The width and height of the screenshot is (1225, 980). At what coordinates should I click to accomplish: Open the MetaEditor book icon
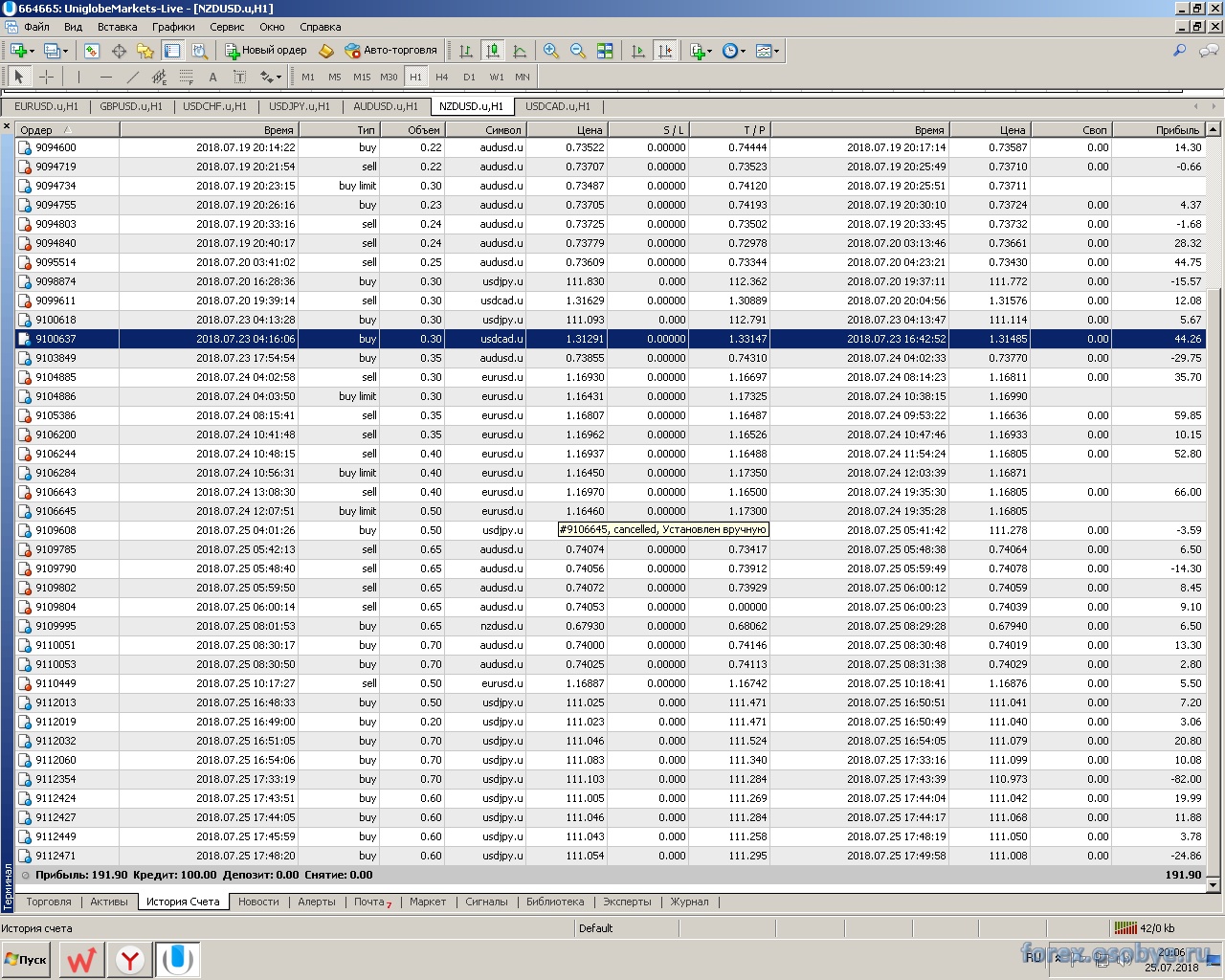tap(326, 51)
